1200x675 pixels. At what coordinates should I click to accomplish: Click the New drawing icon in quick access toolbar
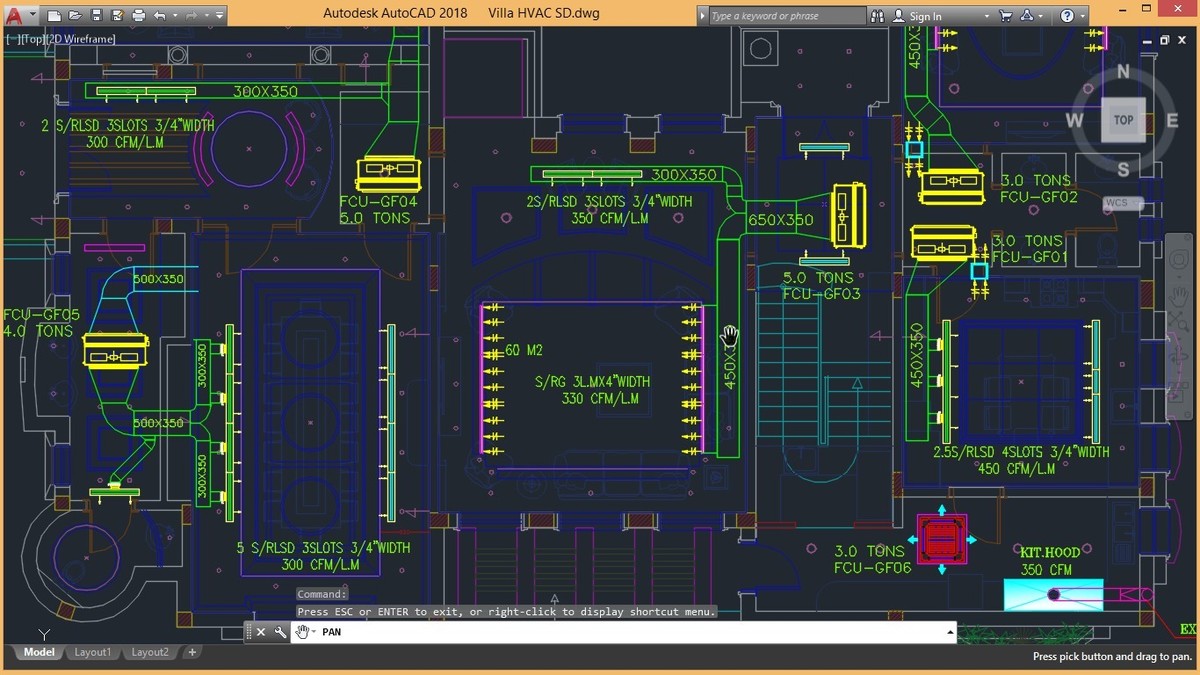[x=55, y=16]
